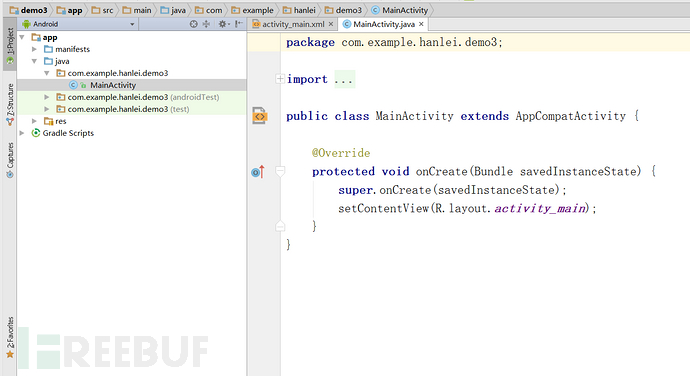Select com.example.hanlei.demo3 (androidTest) item

(x=143, y=97)
